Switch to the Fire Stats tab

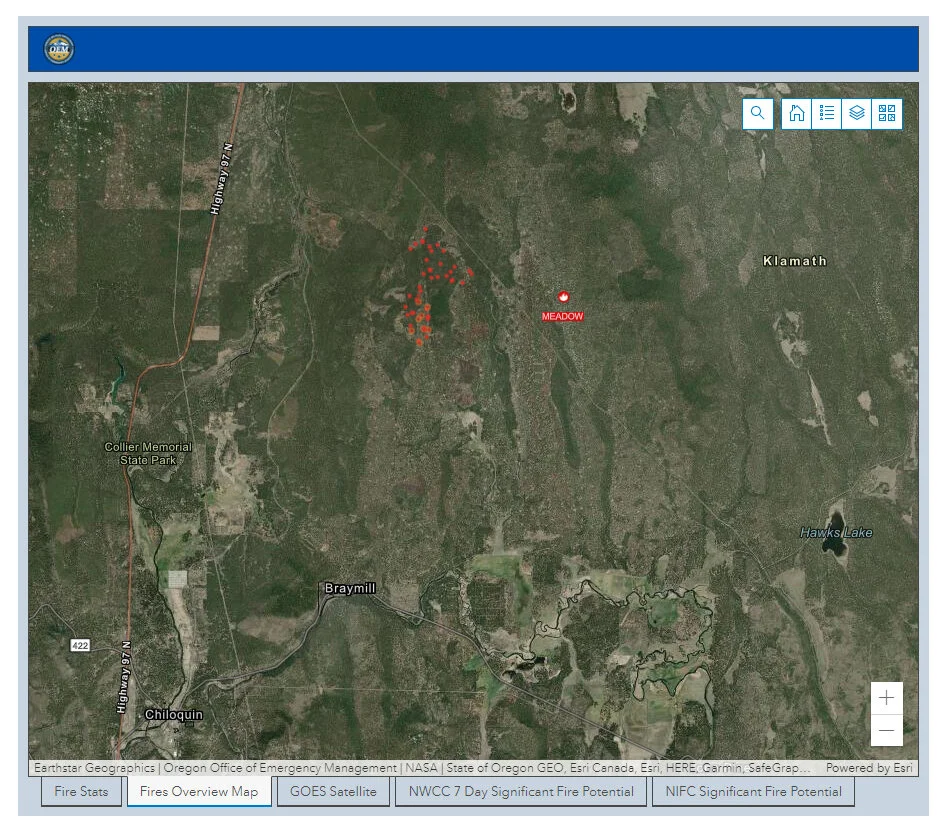(81, 791)
